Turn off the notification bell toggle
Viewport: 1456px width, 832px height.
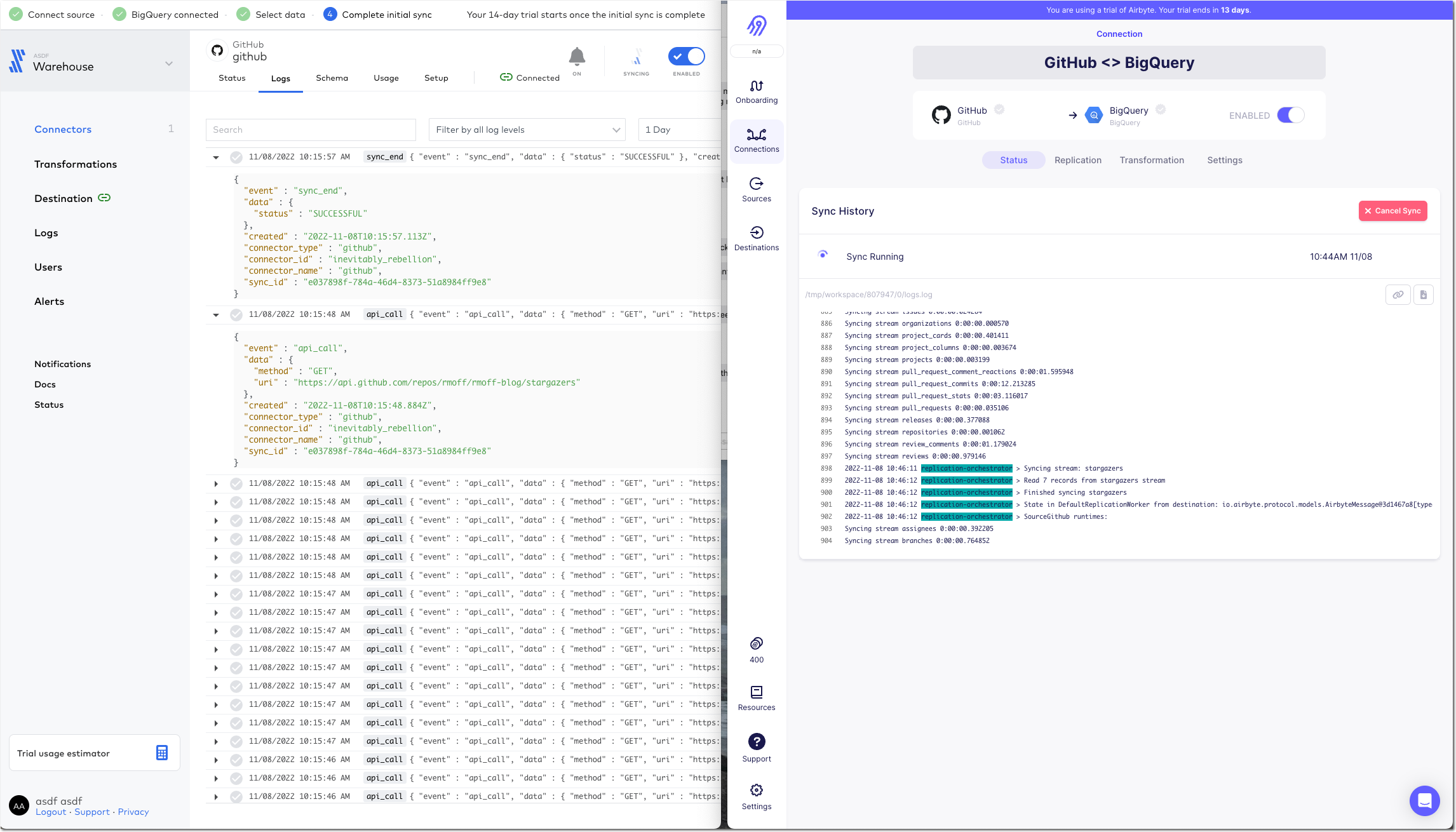tap(577, 56)
